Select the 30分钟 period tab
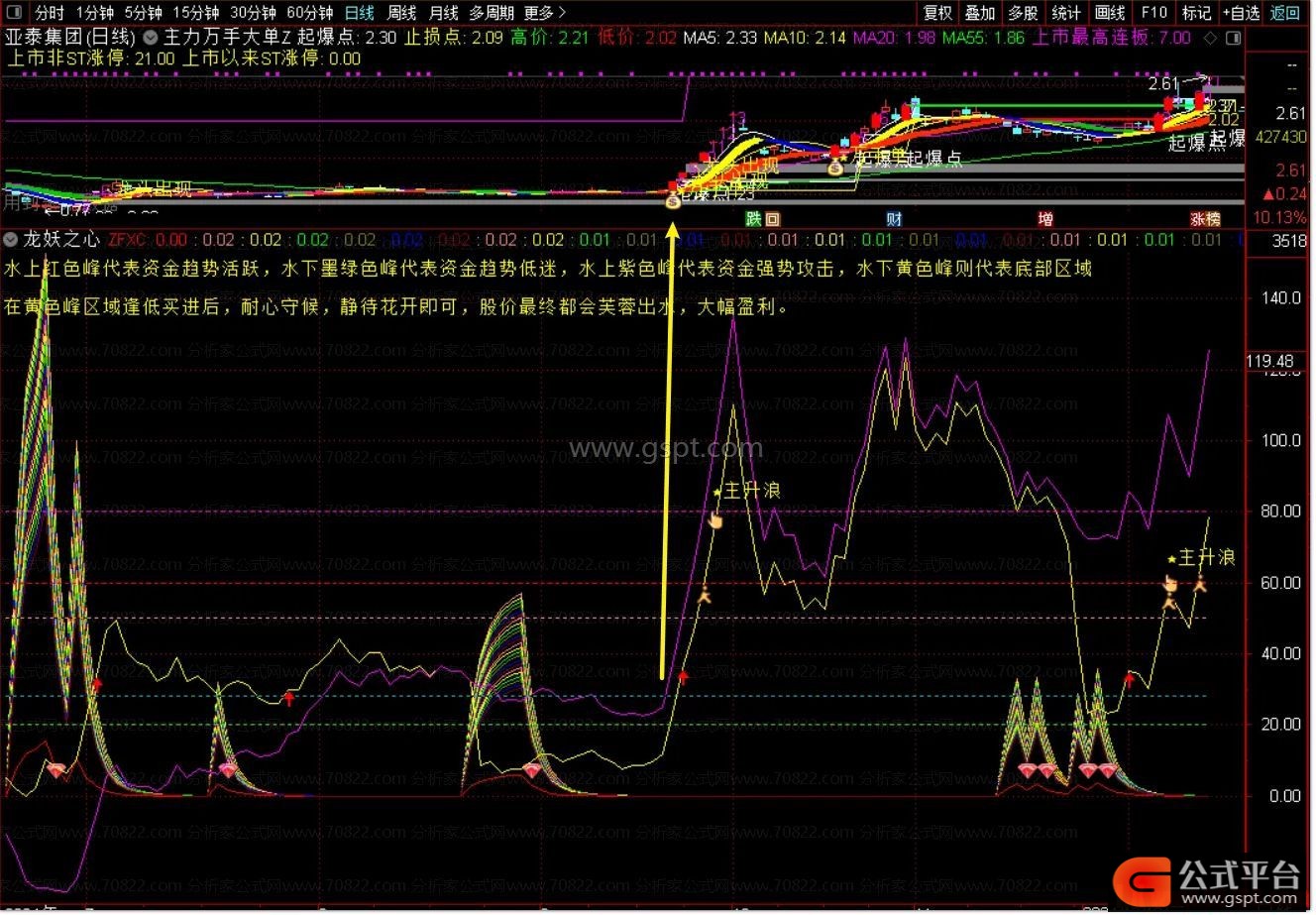Screen dimensions: 1316x915 (x=253, y=13)
